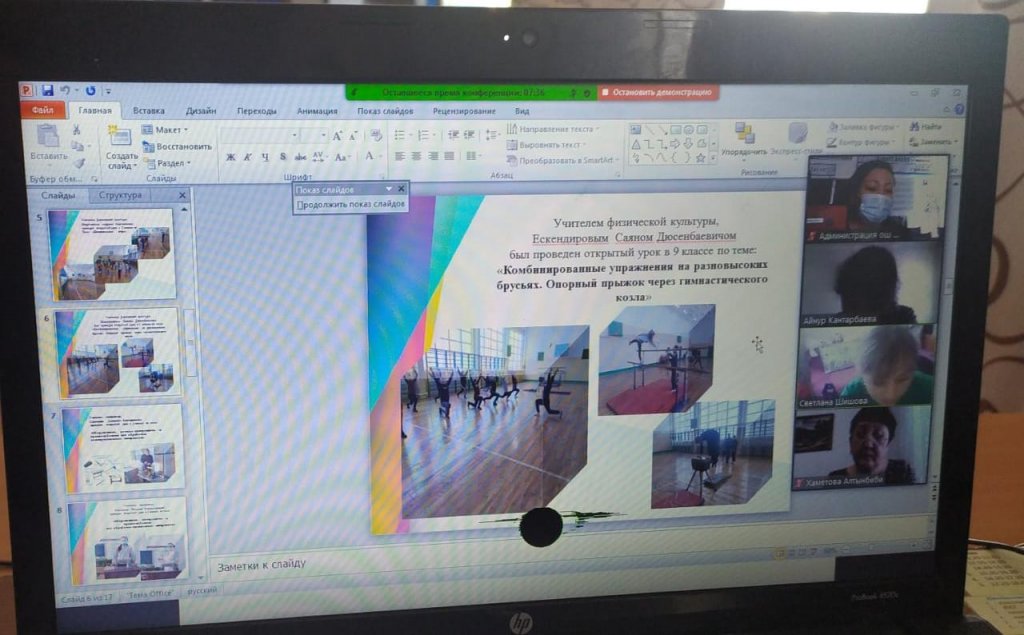This screenshot has width=1024, height=635.
Task: Open the Показ слайдов toolbar options arrow
Action: point(389,189)
